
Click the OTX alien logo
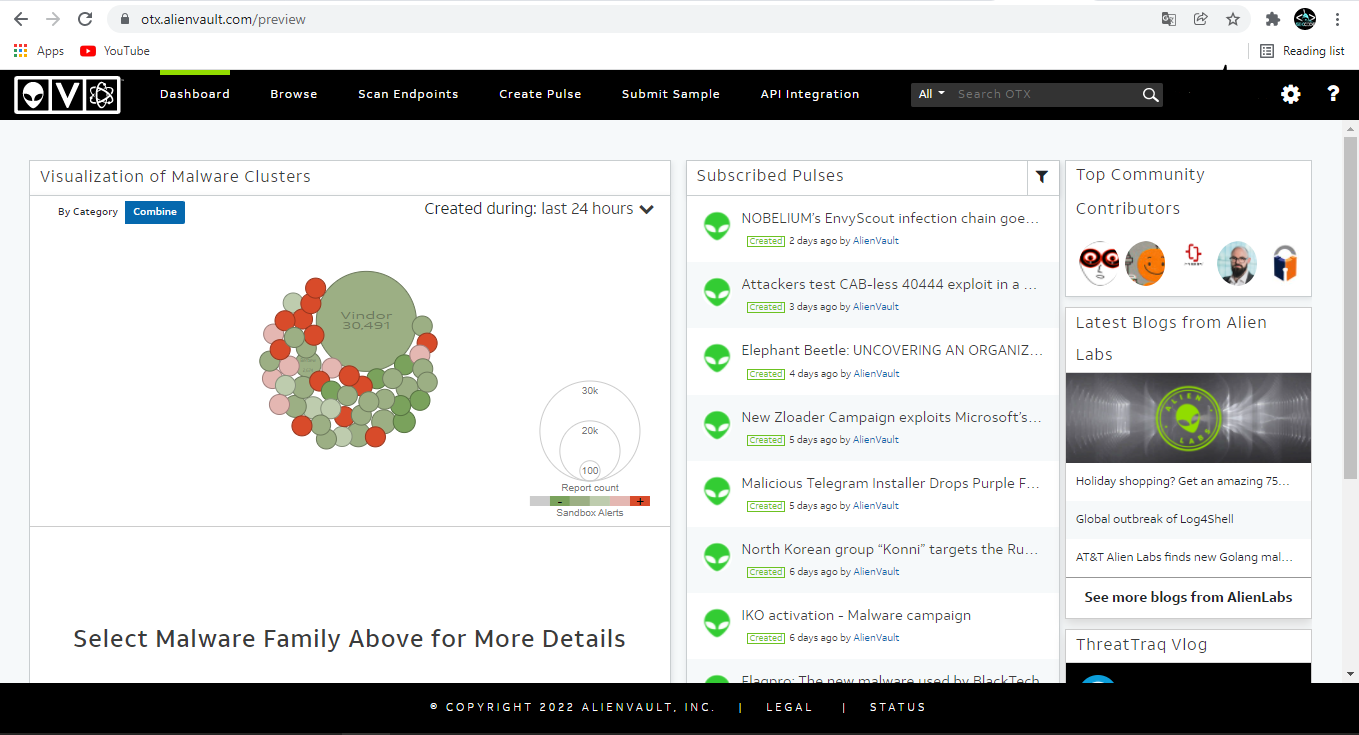pos(68,95)
